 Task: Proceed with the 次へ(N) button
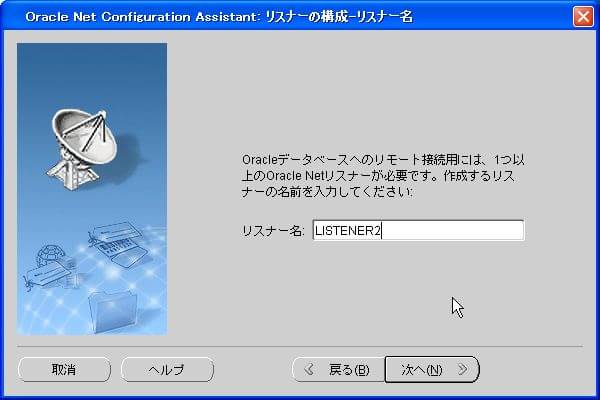pyautogui.click(x=432, y=369)
